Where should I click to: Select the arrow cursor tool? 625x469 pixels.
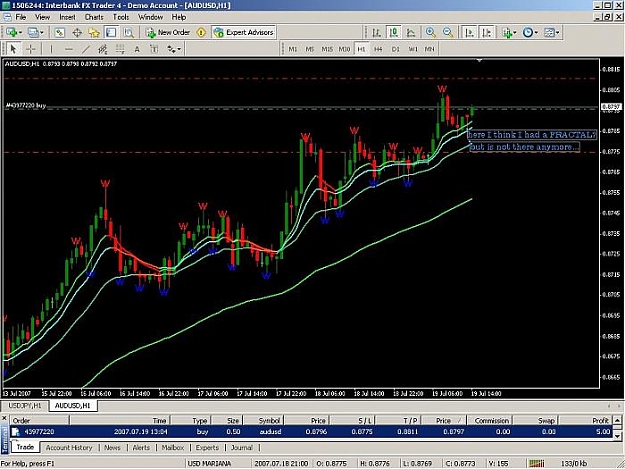click(x=13, y=49)
